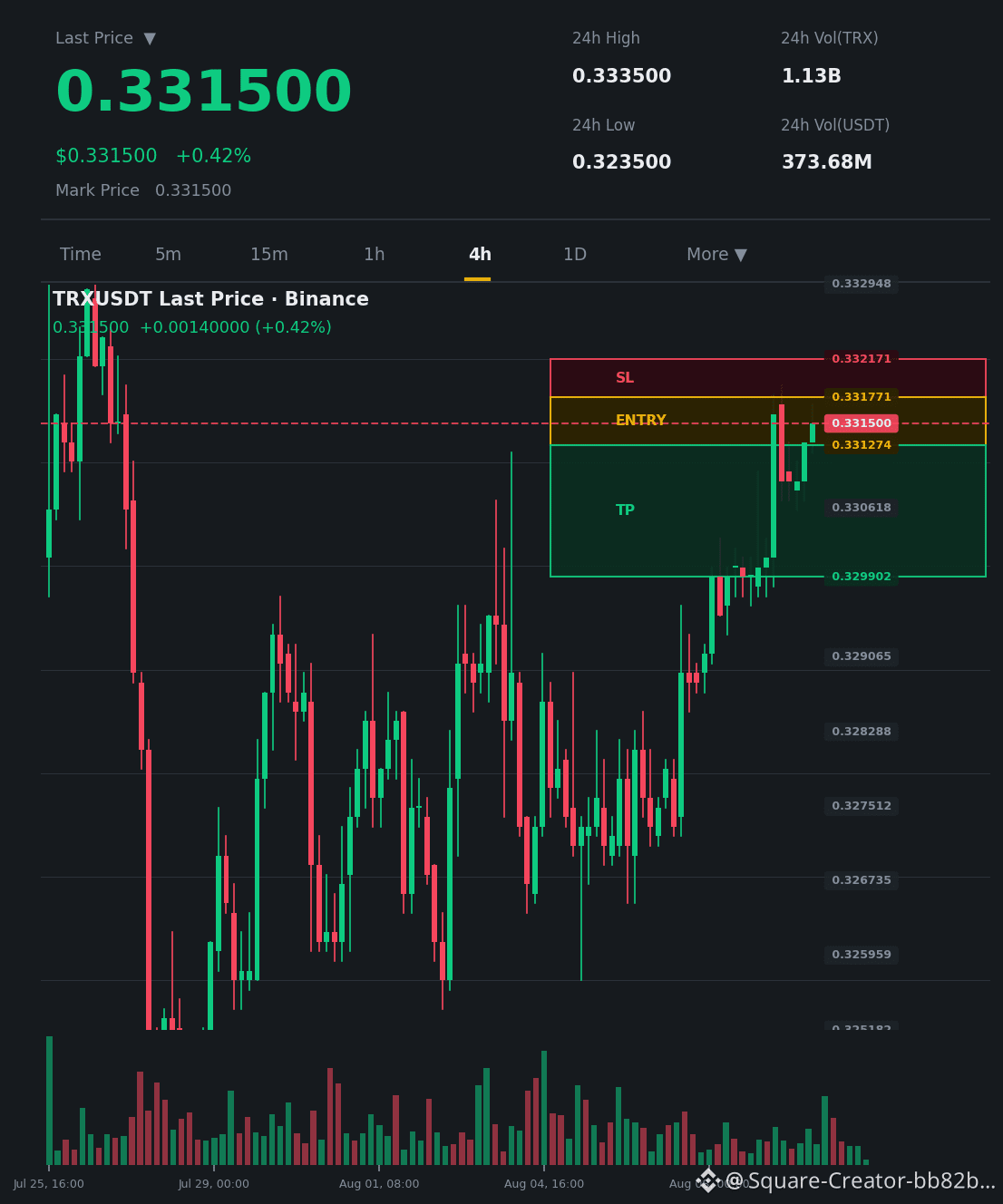Image resolution: width=1003 pixels, height=1204 pixels.
Task: Click the Jul 25, 16:00 time label
Action: [49, 1184]
